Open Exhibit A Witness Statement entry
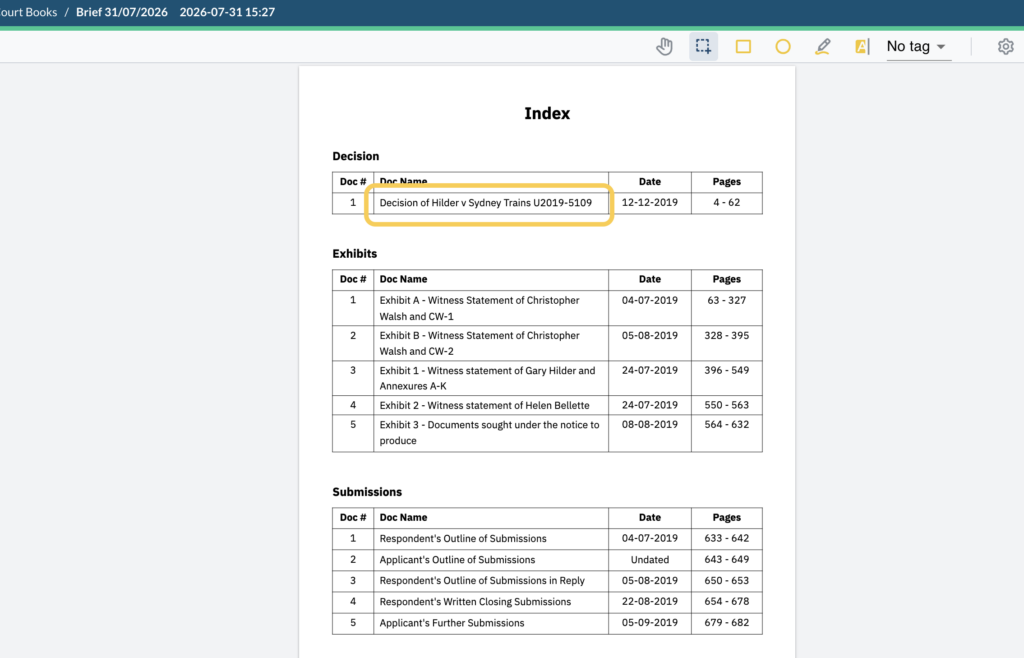This screenshot has width=1024, height=658. pyautogui.click(x=479, y=308)
